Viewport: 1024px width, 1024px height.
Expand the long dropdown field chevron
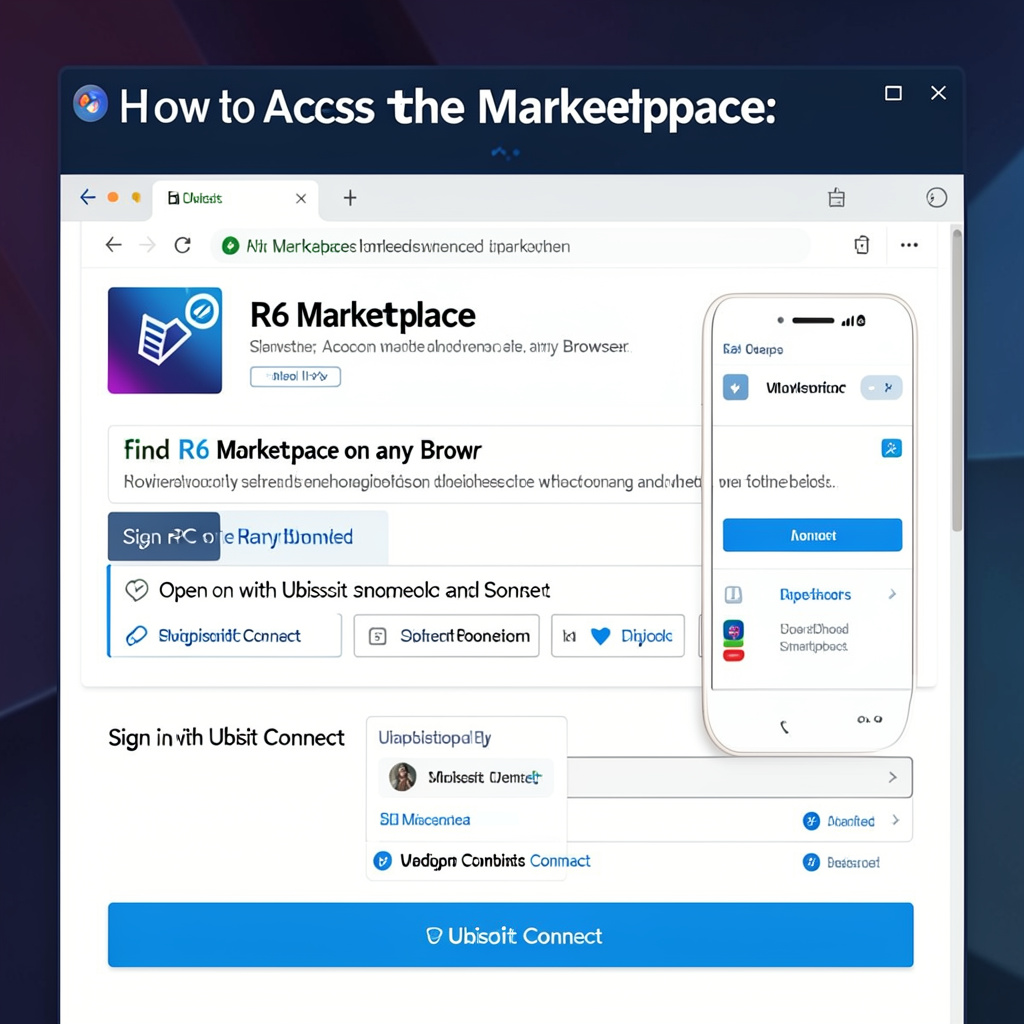[x=892, y=777]
